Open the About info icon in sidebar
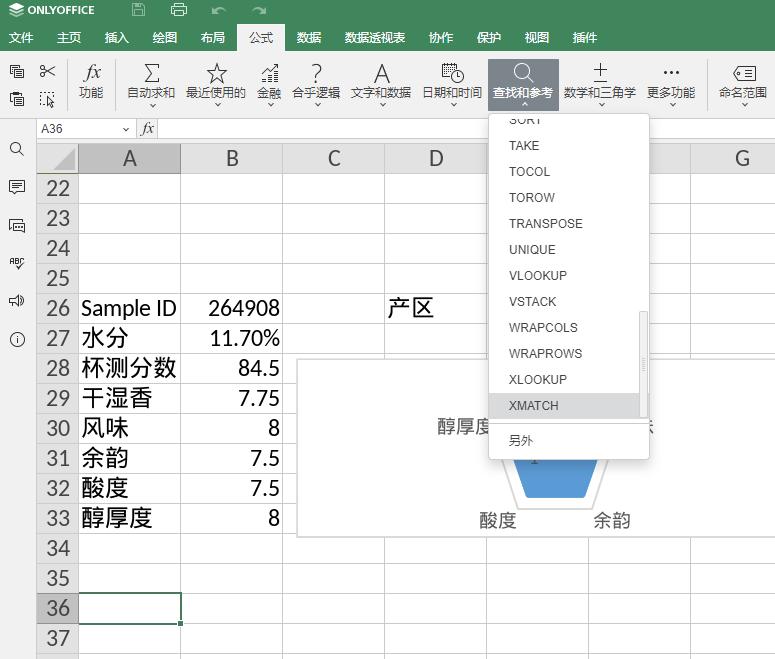The image size is (775, 659). [x=17, y=340]
